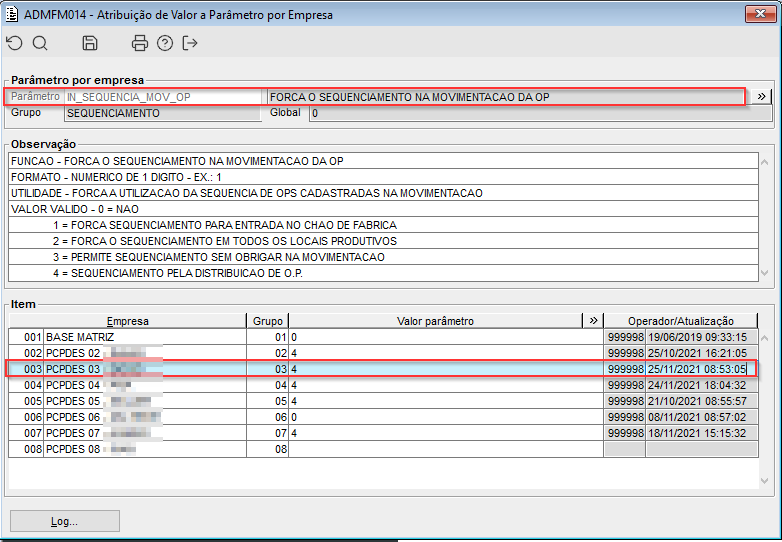Screen dimensions: 782x542
Task: Click Observação line UTILIDADE - FORCA A UTILIZACAO
Action: click(384, 193)
